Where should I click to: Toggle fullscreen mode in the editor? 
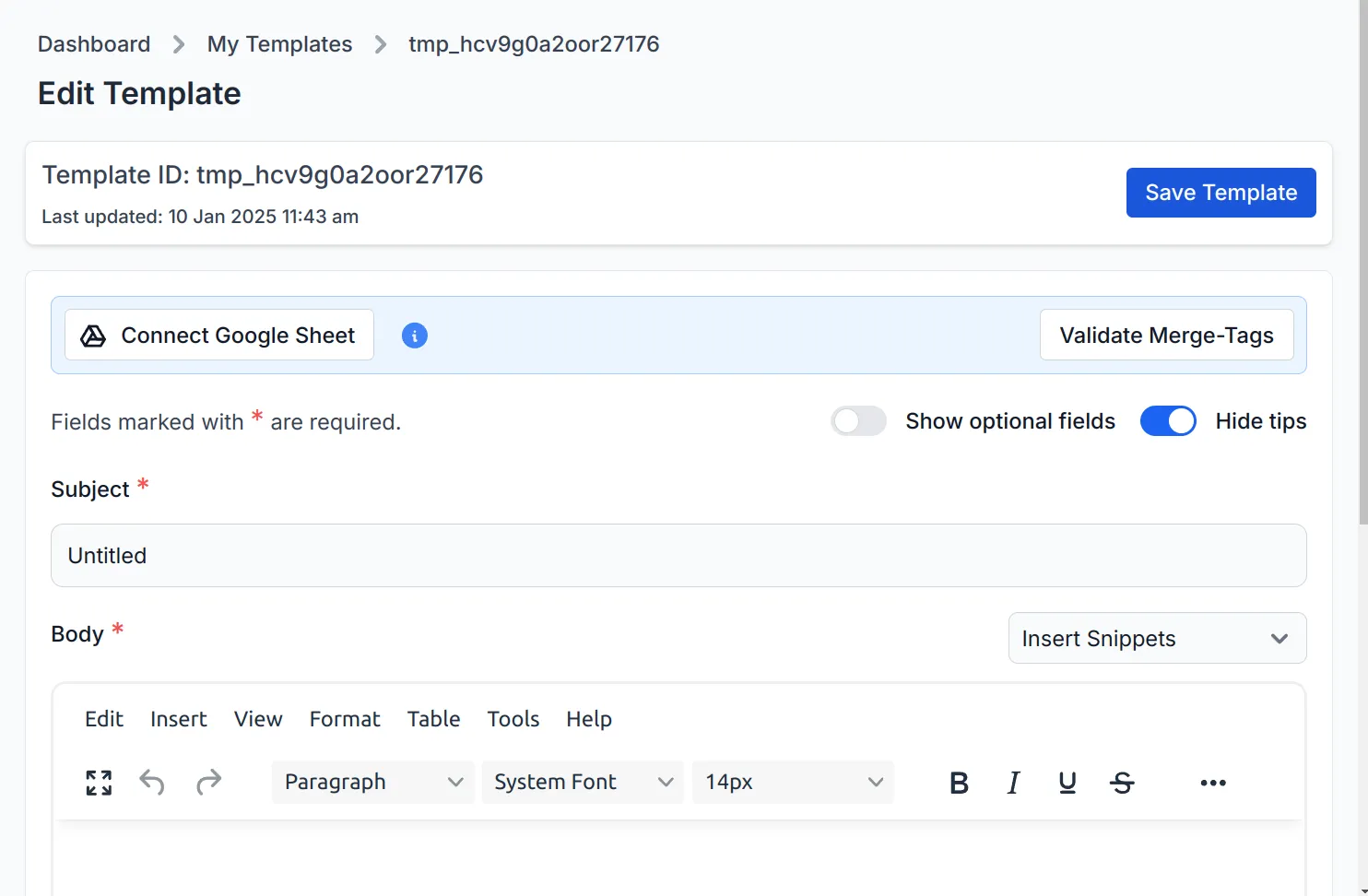[99, 782]
